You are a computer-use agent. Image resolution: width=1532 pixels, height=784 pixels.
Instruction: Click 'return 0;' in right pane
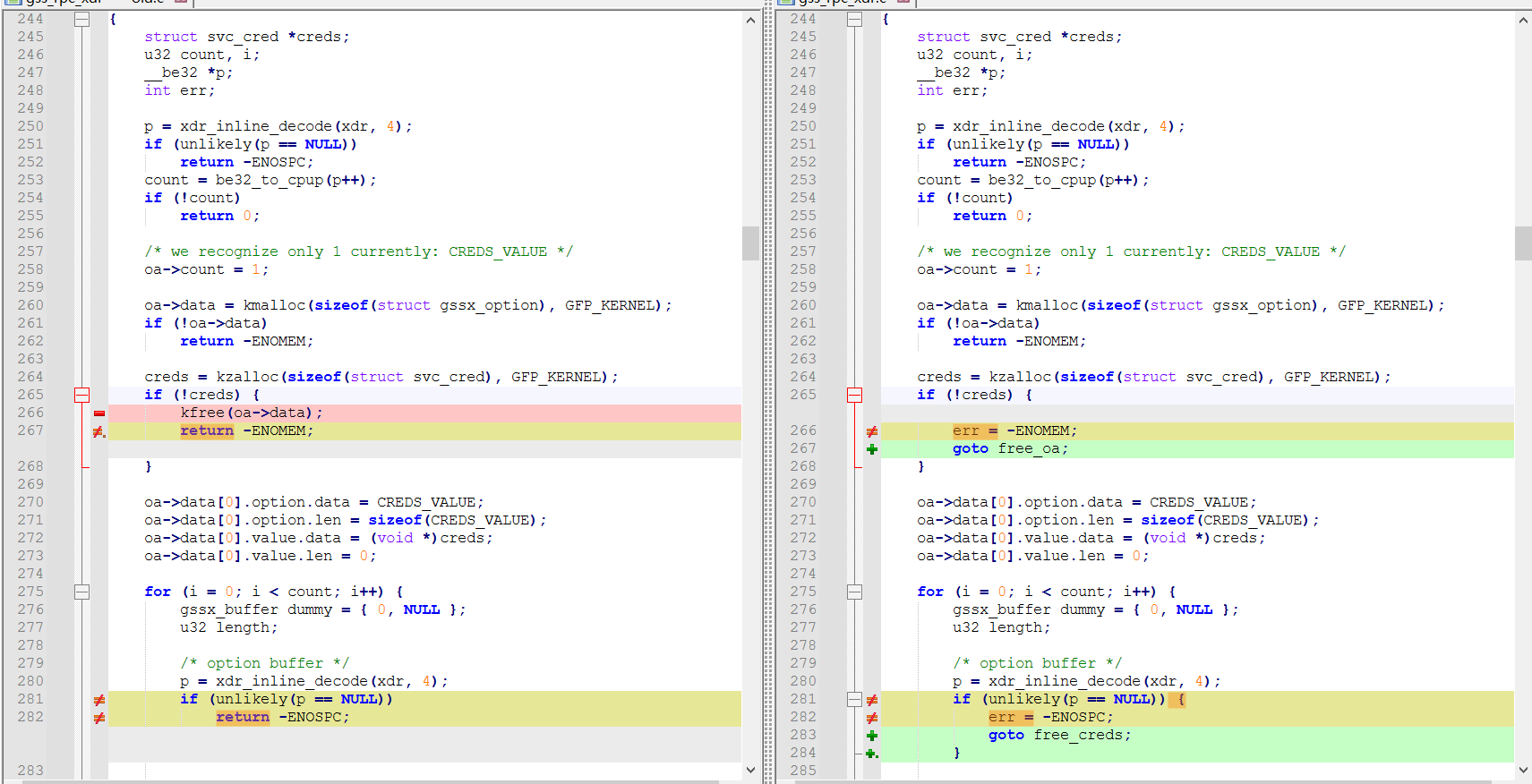[992, 216]
